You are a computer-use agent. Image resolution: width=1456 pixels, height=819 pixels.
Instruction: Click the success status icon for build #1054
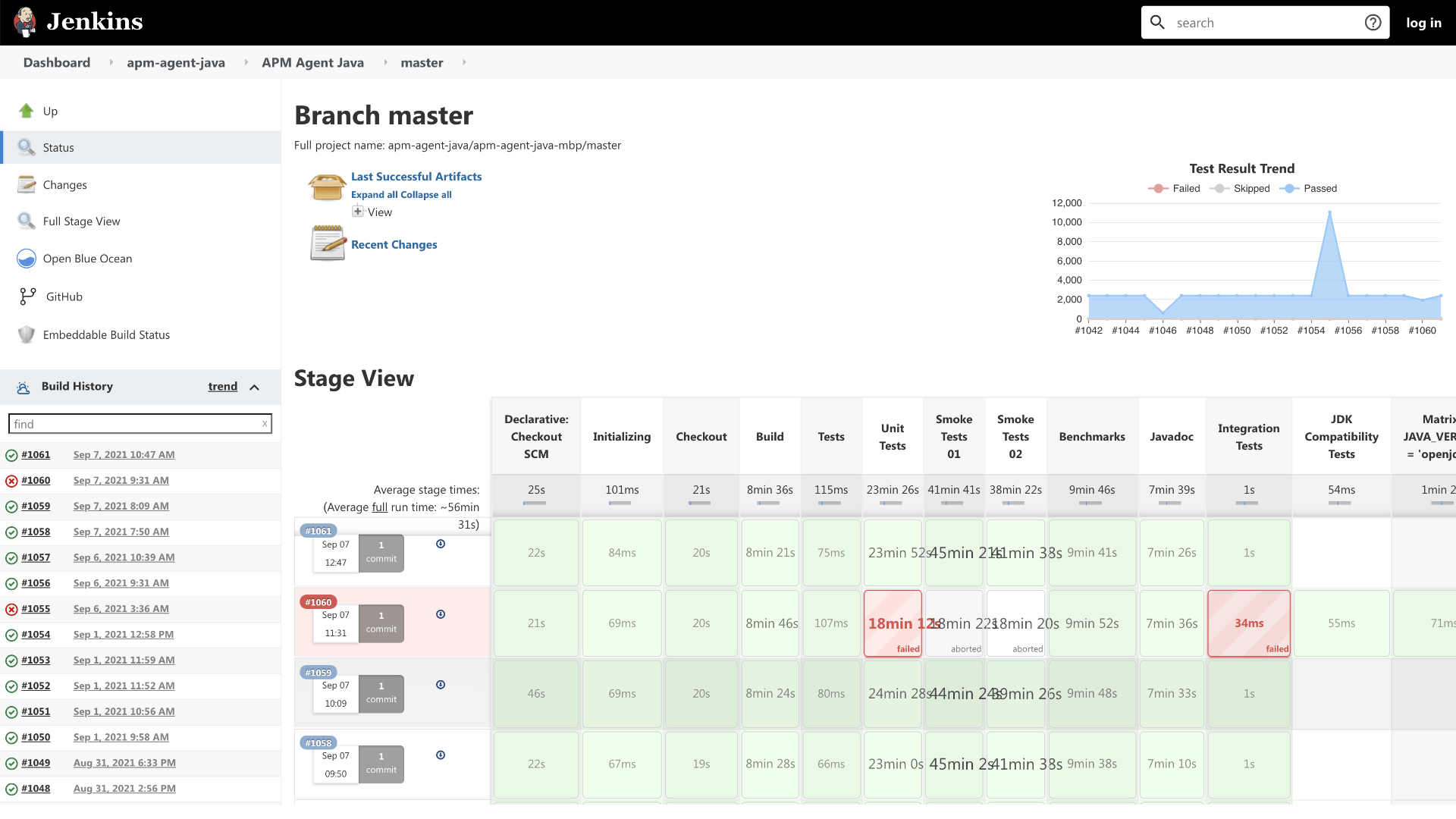tap(11, 635)
